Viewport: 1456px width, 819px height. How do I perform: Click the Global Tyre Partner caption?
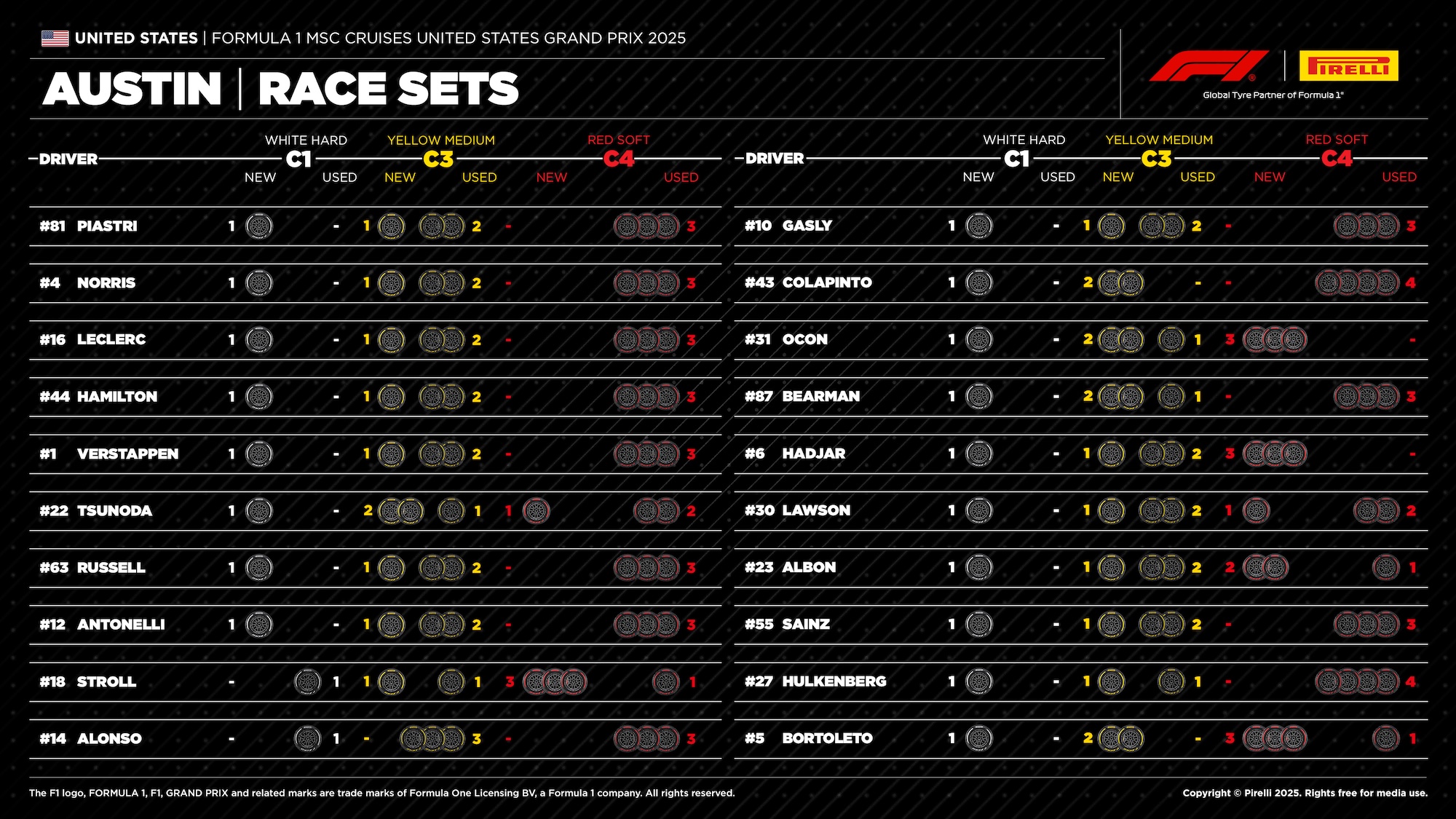[x=1273, y=95]
